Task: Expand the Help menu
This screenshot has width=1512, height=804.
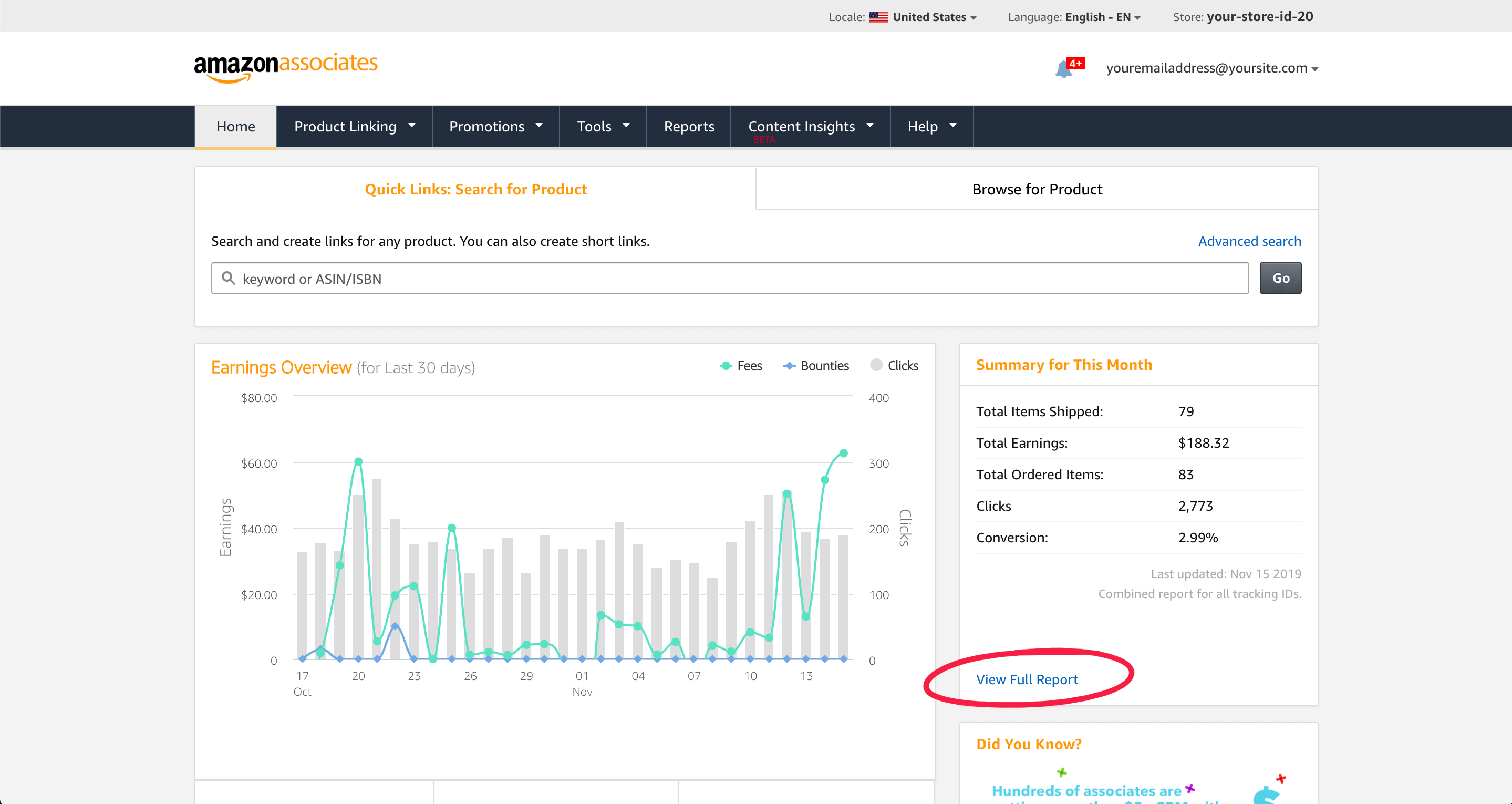Action: coord(932,126)
